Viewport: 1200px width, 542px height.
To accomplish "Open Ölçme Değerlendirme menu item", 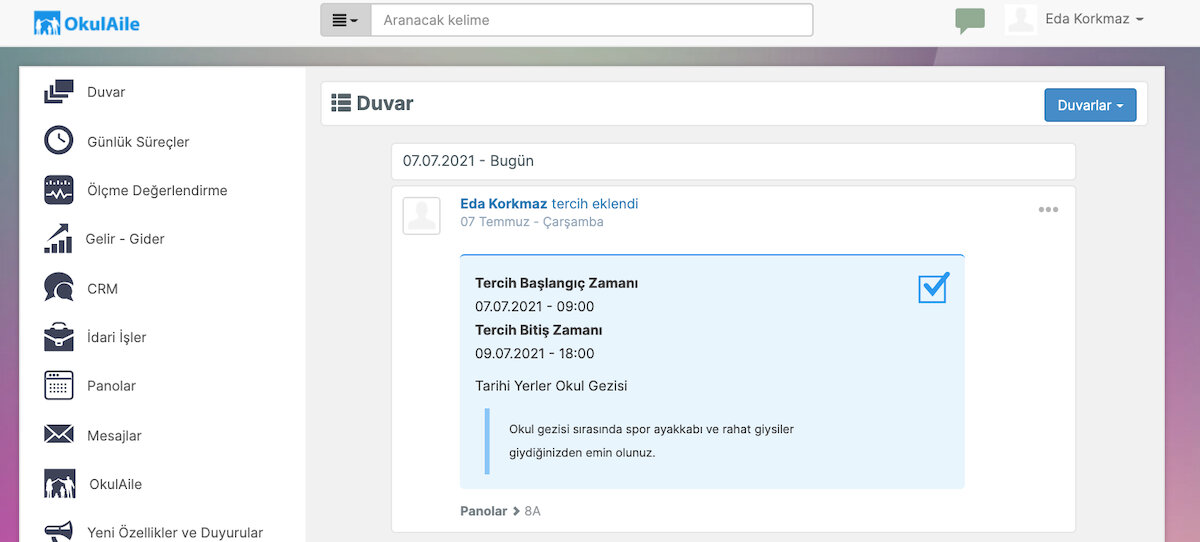I will point(157,190).
